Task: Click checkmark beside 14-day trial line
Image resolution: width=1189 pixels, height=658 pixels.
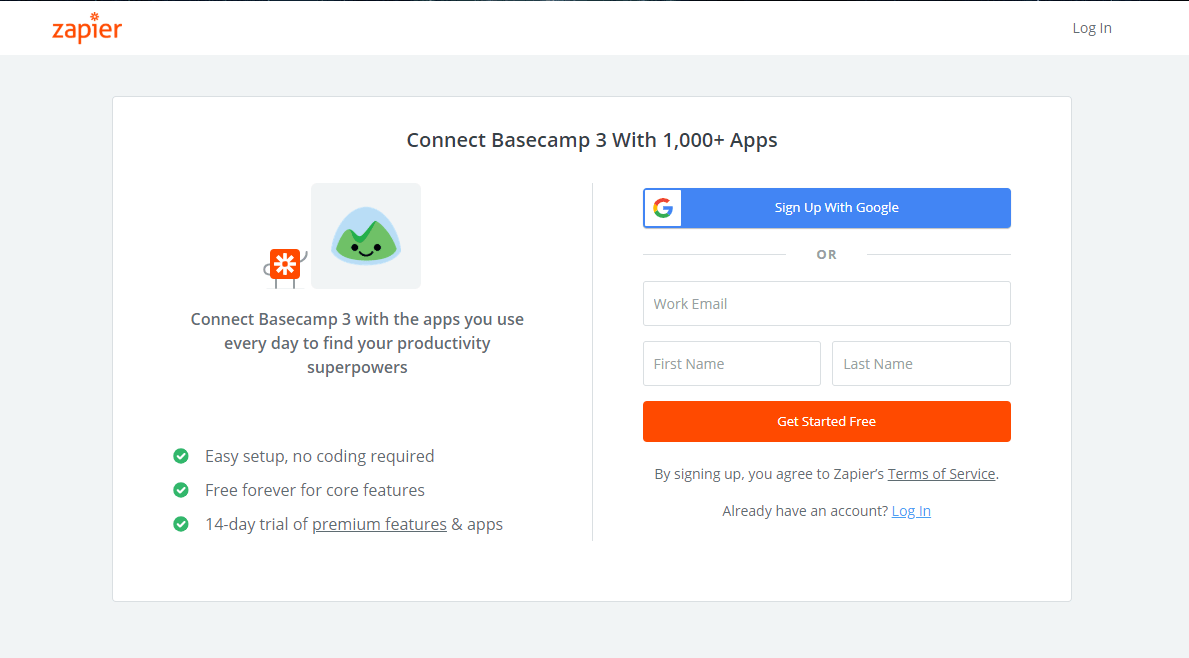Action: point(180,524)
